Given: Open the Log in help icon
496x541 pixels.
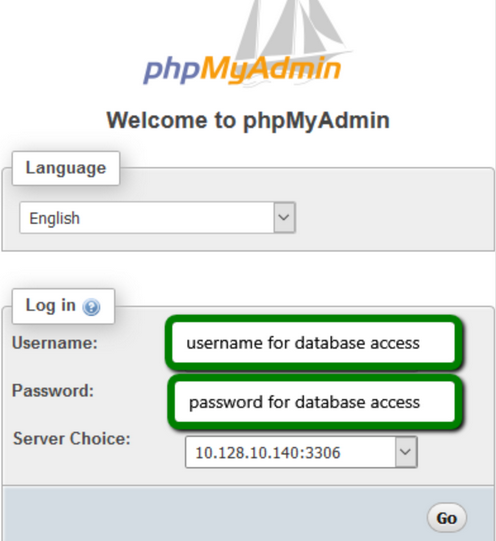Looking at the screenshot, I should pyautogui.click(x=91, y=307).
